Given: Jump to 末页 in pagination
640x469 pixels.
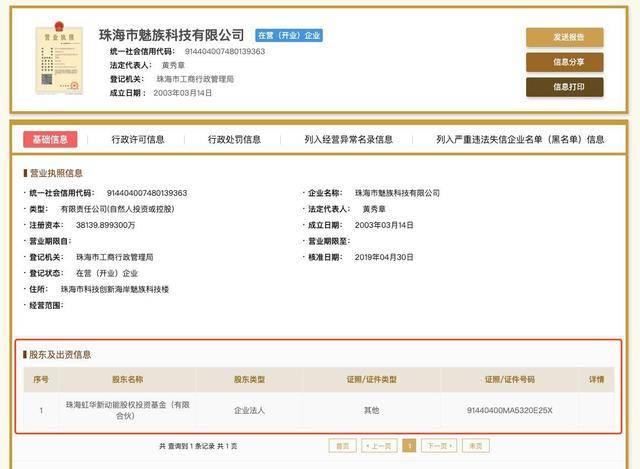Looking at the screenshot, I should tap(476, 446).
